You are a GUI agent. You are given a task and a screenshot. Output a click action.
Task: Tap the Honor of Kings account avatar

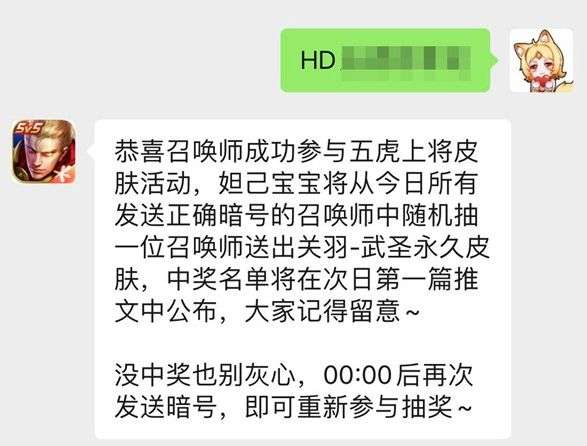pyautogui.click(x=44, y=152)
